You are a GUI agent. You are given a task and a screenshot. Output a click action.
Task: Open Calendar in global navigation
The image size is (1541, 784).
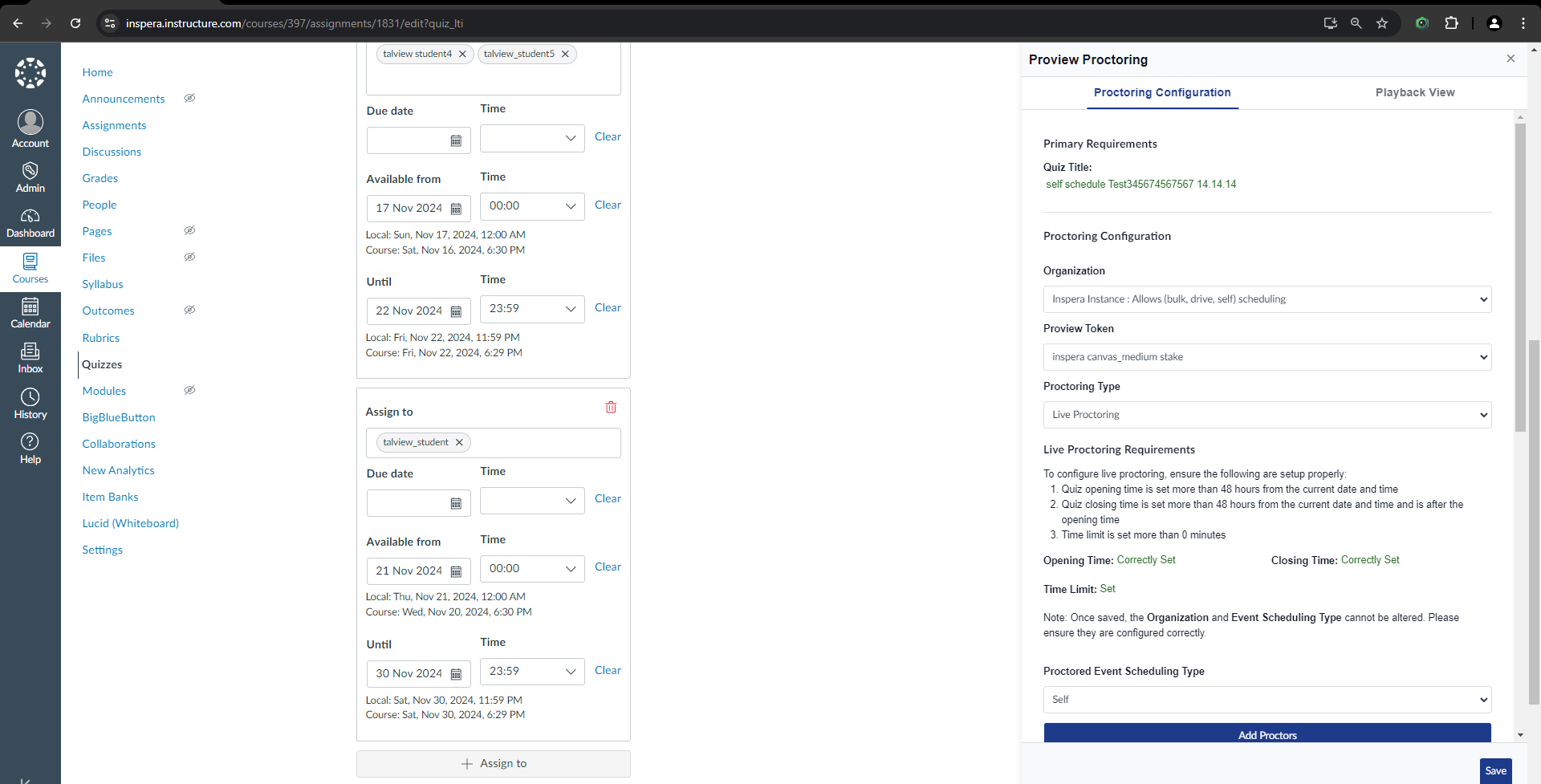click(30, 314)
